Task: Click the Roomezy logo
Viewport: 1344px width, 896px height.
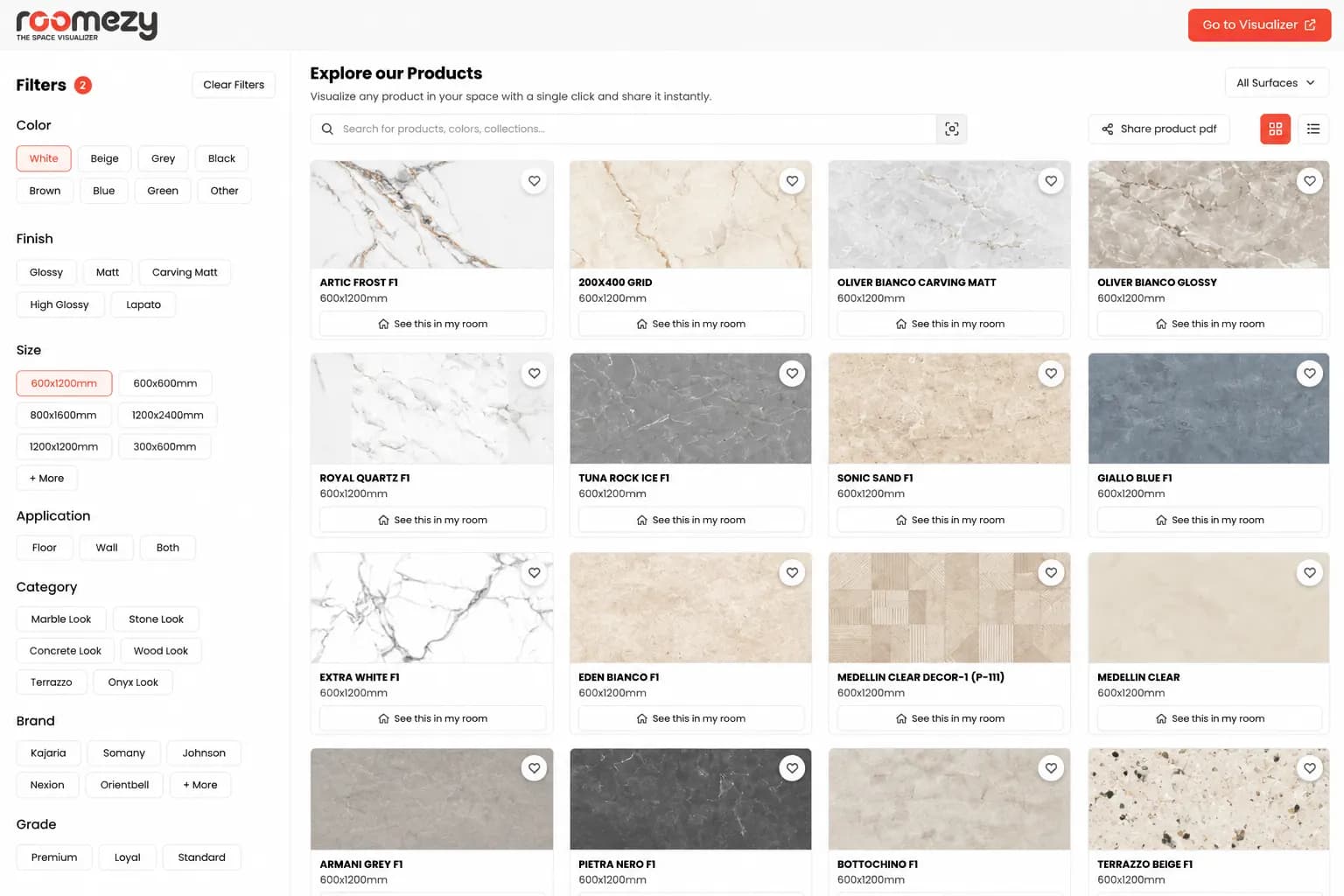Action: (87, 24)
